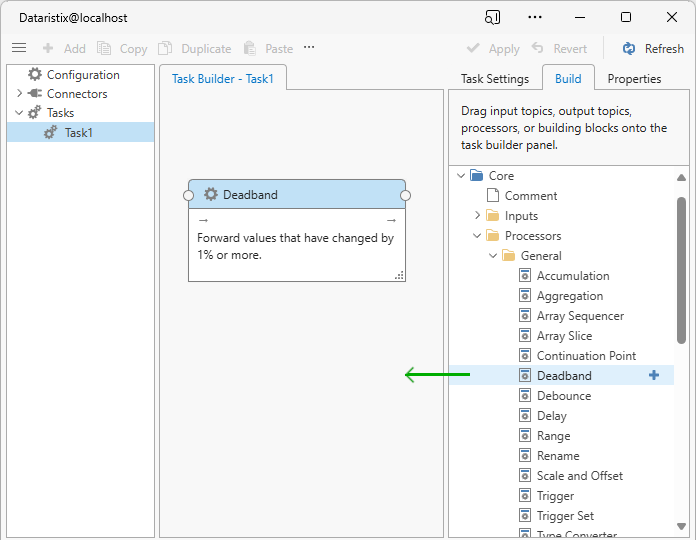This screenshot has width=696, height=540.
Task: Open the toolbar overflow ellipsis menu
Action: 309,47
